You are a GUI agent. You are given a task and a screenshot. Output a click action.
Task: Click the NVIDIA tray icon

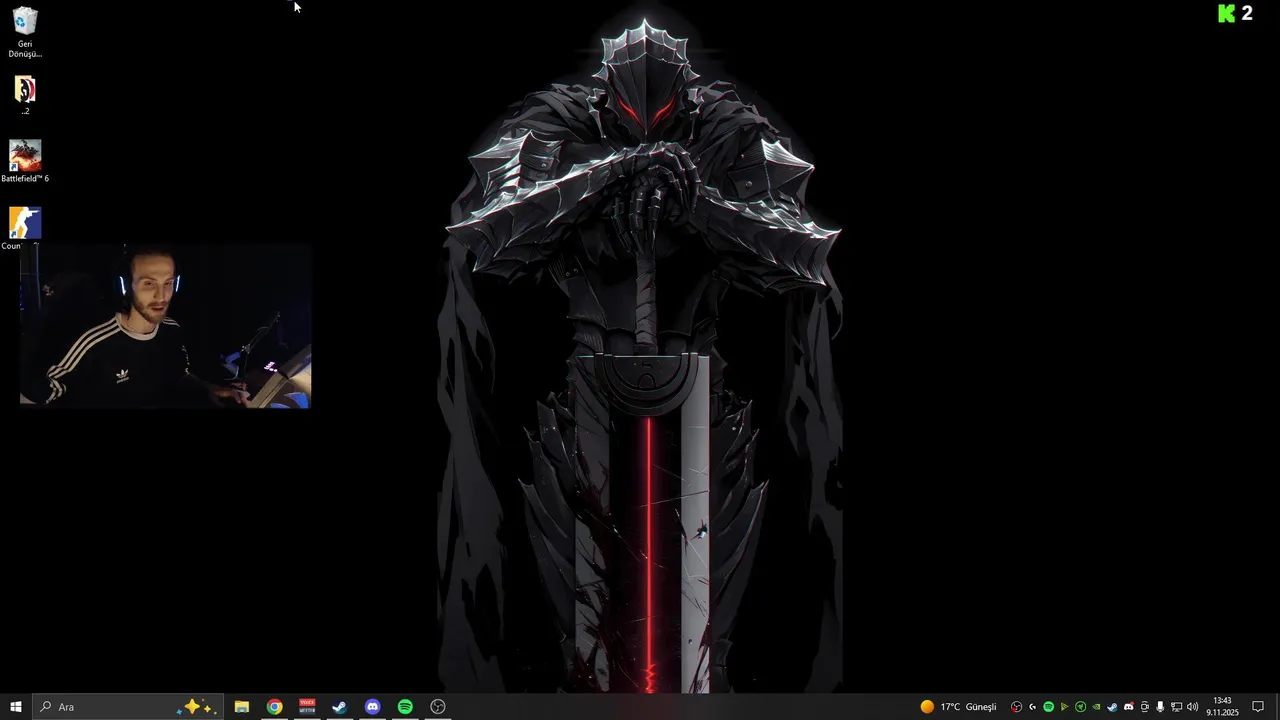coord(1096,707)
